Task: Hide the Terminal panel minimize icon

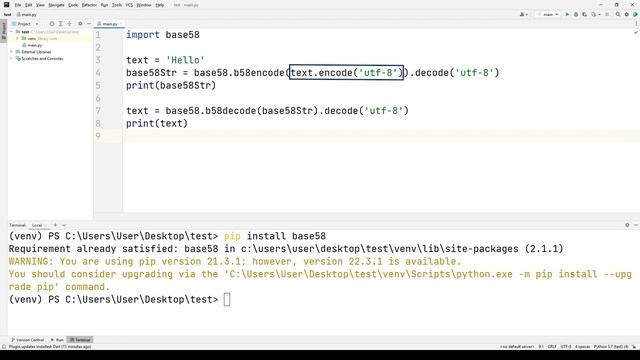Action: (636, 225)
